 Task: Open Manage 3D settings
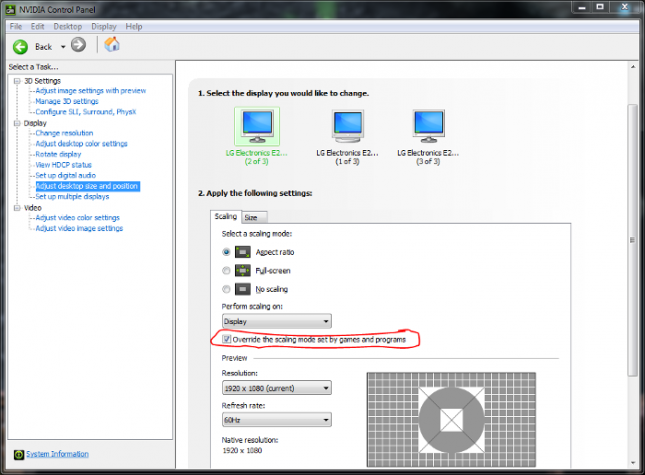pos(67,101)
